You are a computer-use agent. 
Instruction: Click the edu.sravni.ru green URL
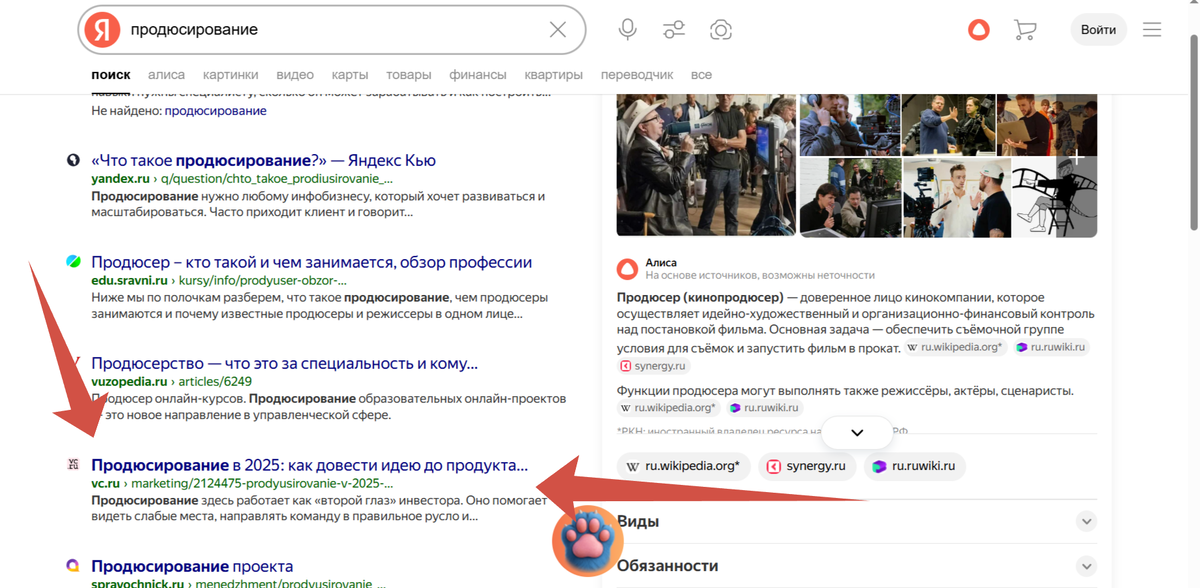coord(130,281)
